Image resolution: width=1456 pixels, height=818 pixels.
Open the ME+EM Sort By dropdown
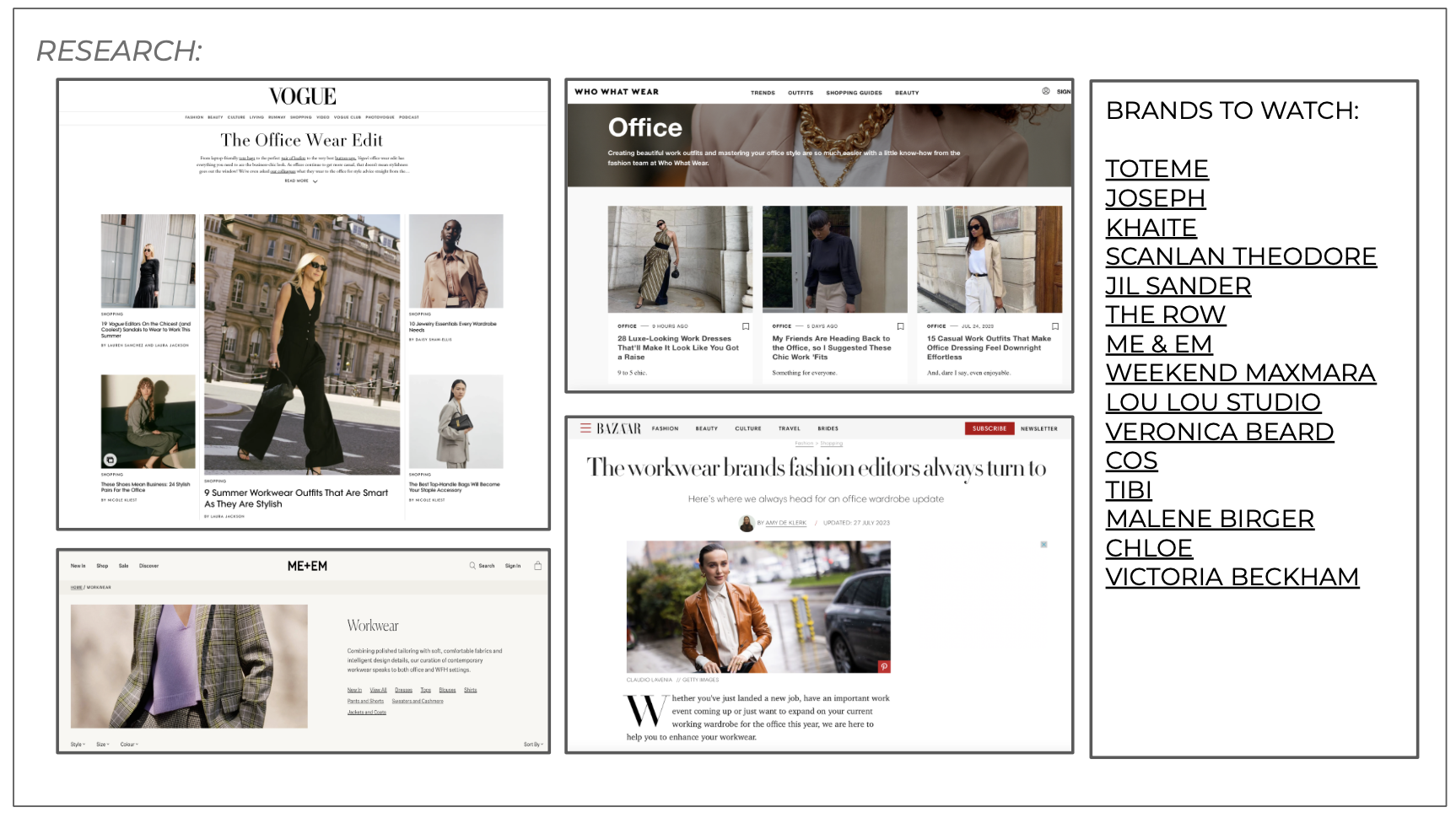(x=533, y=745)
